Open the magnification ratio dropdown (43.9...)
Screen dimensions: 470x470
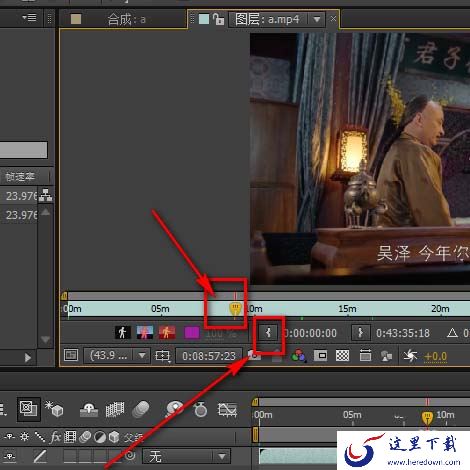pos(116,356)
